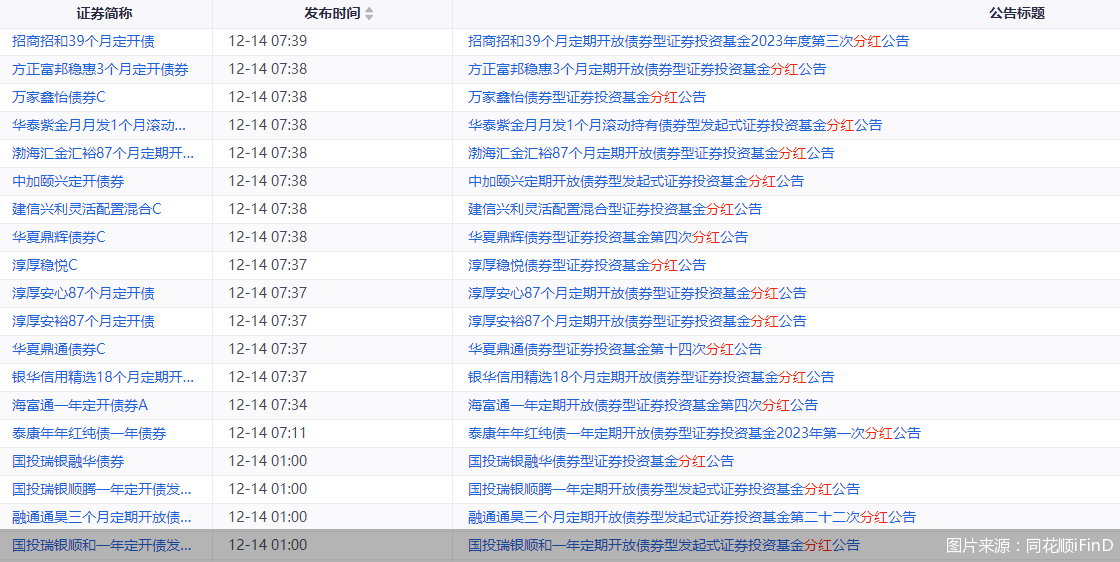Open announcement 万家鑫怡债券型证券投资基金分红公告
The image size is (1120, 562).
[x=587, y=97]
